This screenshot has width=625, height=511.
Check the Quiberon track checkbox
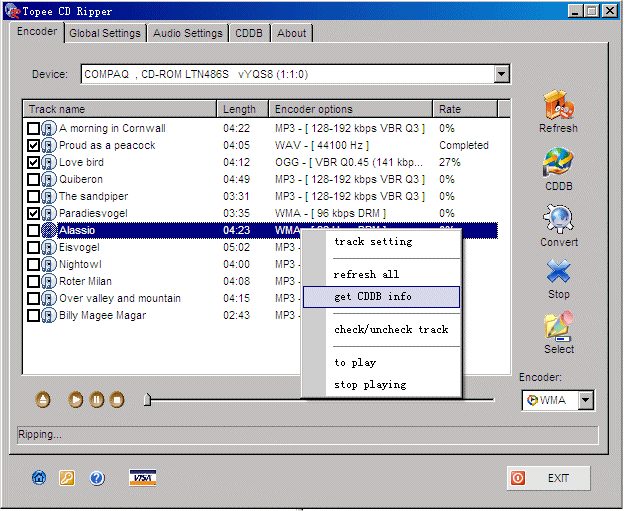(33, 179)
